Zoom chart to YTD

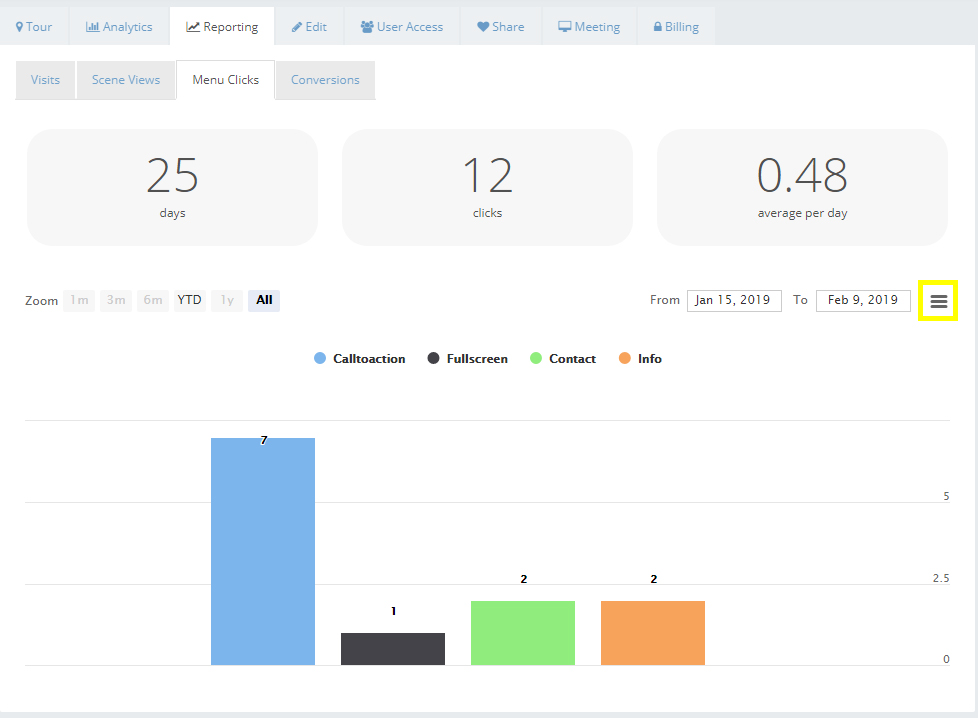point(190,300)
